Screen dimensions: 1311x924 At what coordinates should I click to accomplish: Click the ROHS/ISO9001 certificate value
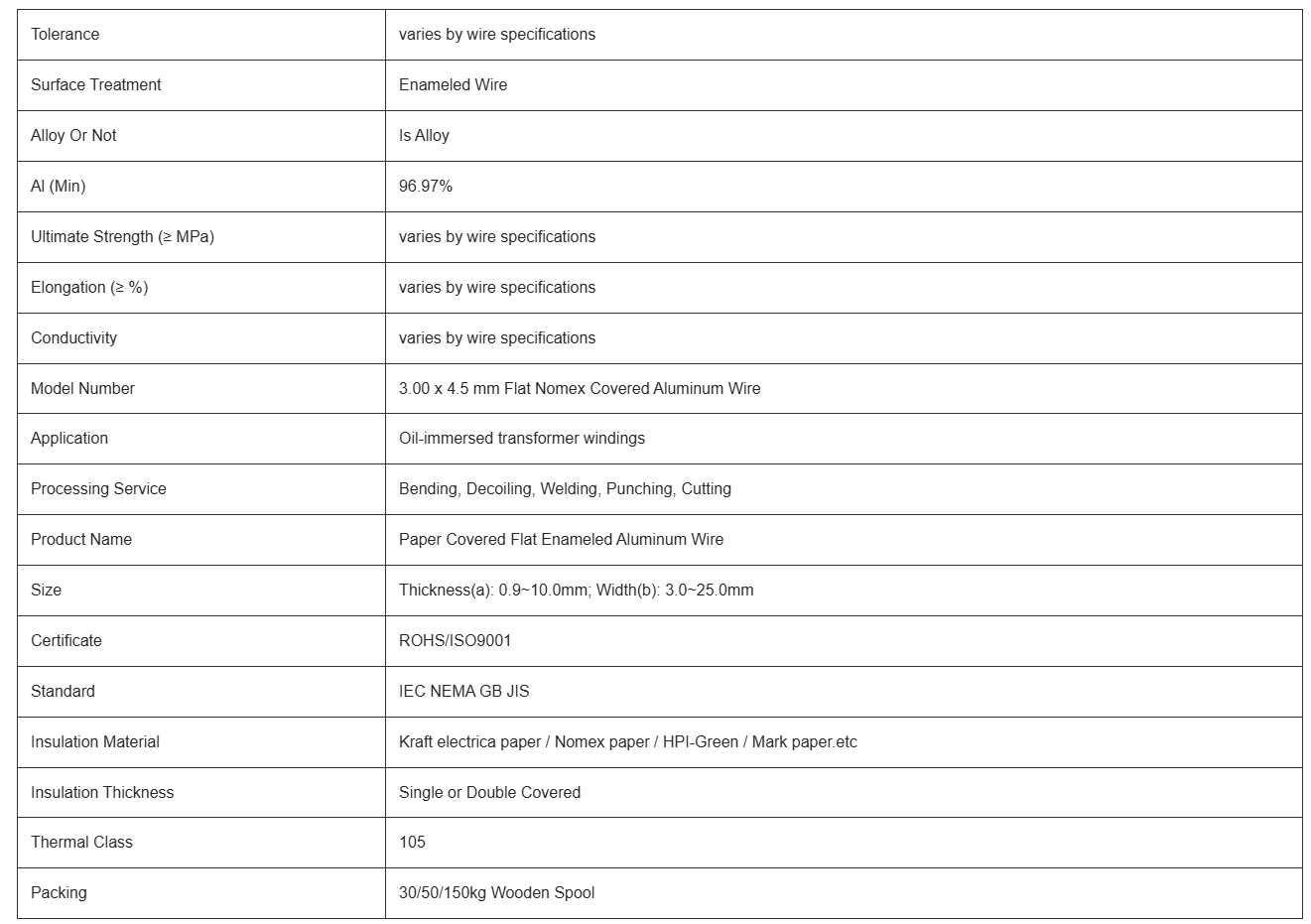[455, 641]
